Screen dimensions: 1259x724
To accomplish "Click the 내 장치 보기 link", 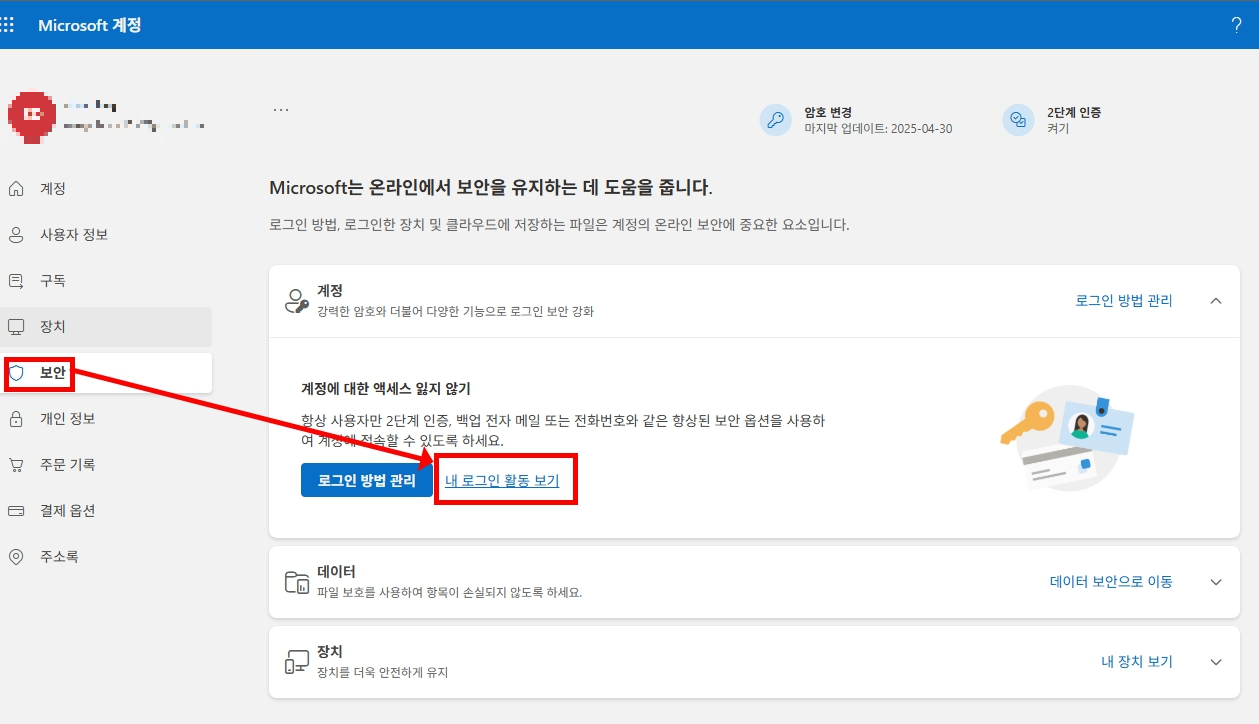I will [1137, 662].
